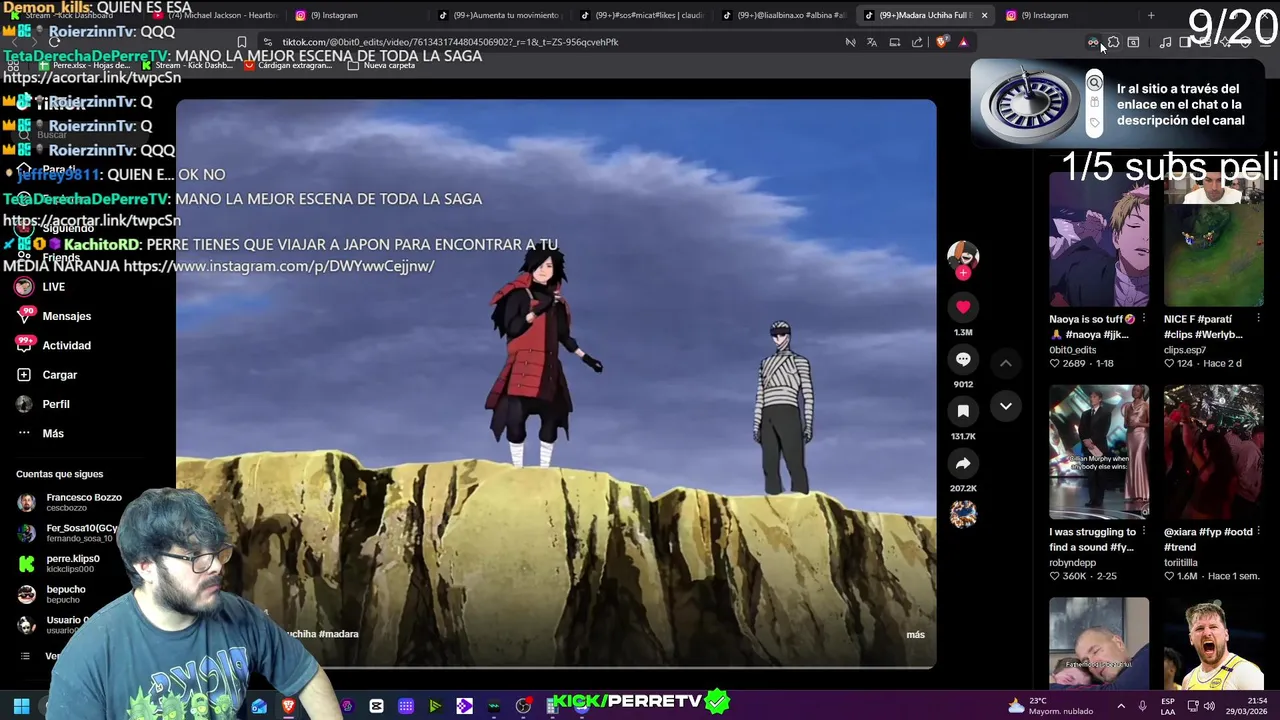Like the Madara video with the heart icon
The width and height of the screenshot is (1280, 720).
pyautogui.click(x=963, y=307)
